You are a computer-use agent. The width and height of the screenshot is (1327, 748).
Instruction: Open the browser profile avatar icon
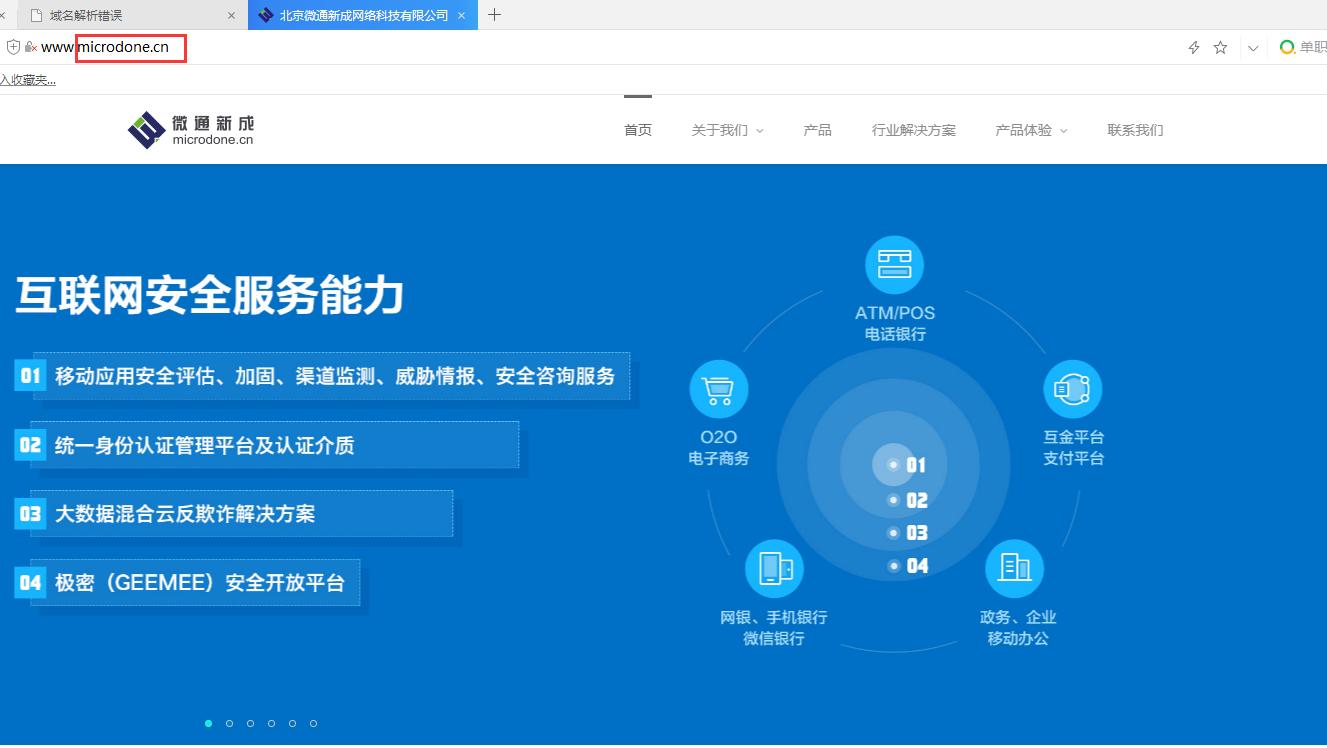tap(1288, 47)
